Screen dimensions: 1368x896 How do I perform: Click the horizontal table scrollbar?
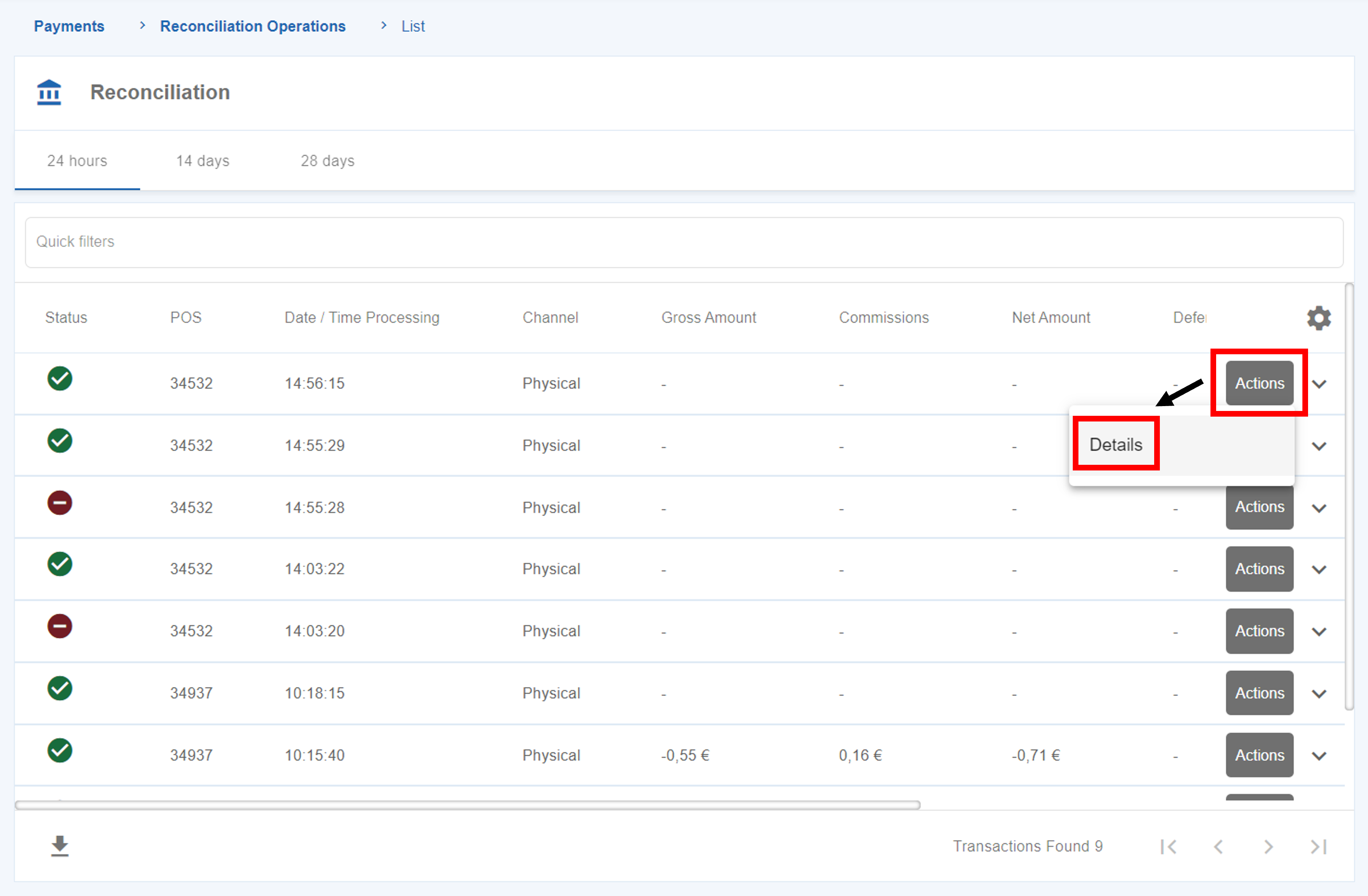pos(467,805)
